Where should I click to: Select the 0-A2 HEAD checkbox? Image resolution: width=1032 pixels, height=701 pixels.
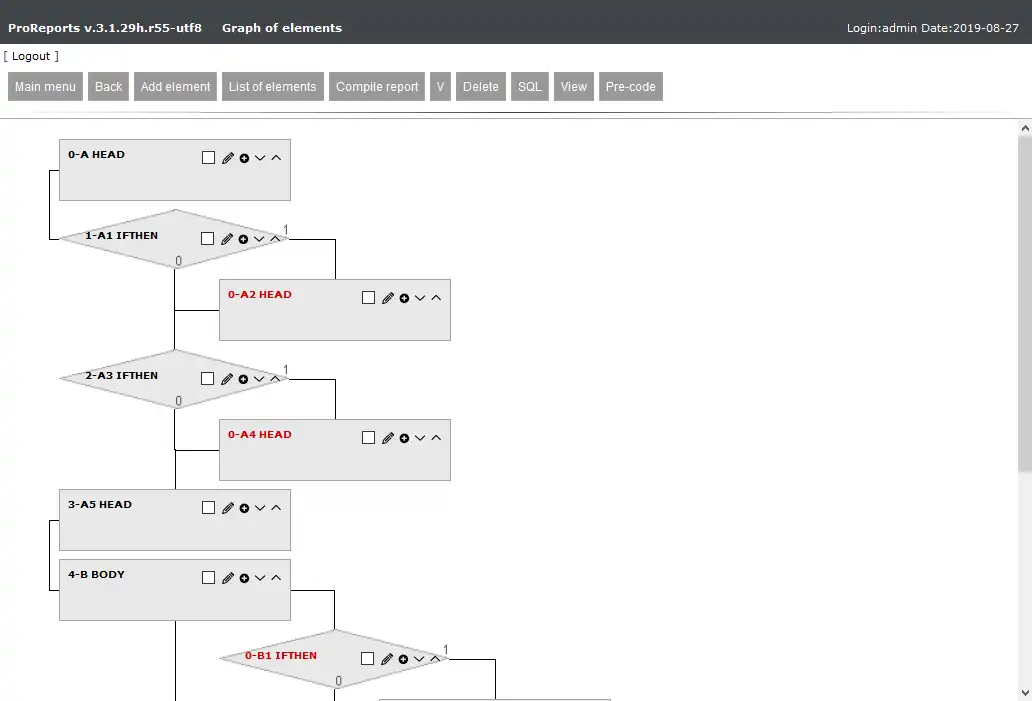[368, 298]
